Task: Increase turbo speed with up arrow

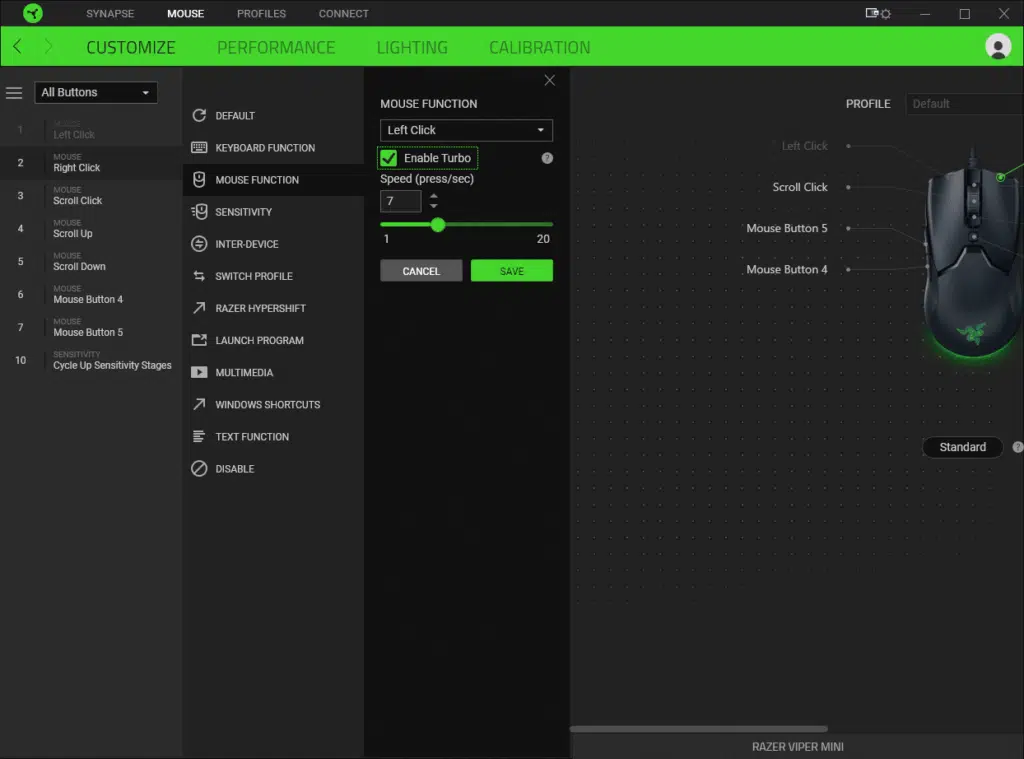Action: (x=434, y=195)
